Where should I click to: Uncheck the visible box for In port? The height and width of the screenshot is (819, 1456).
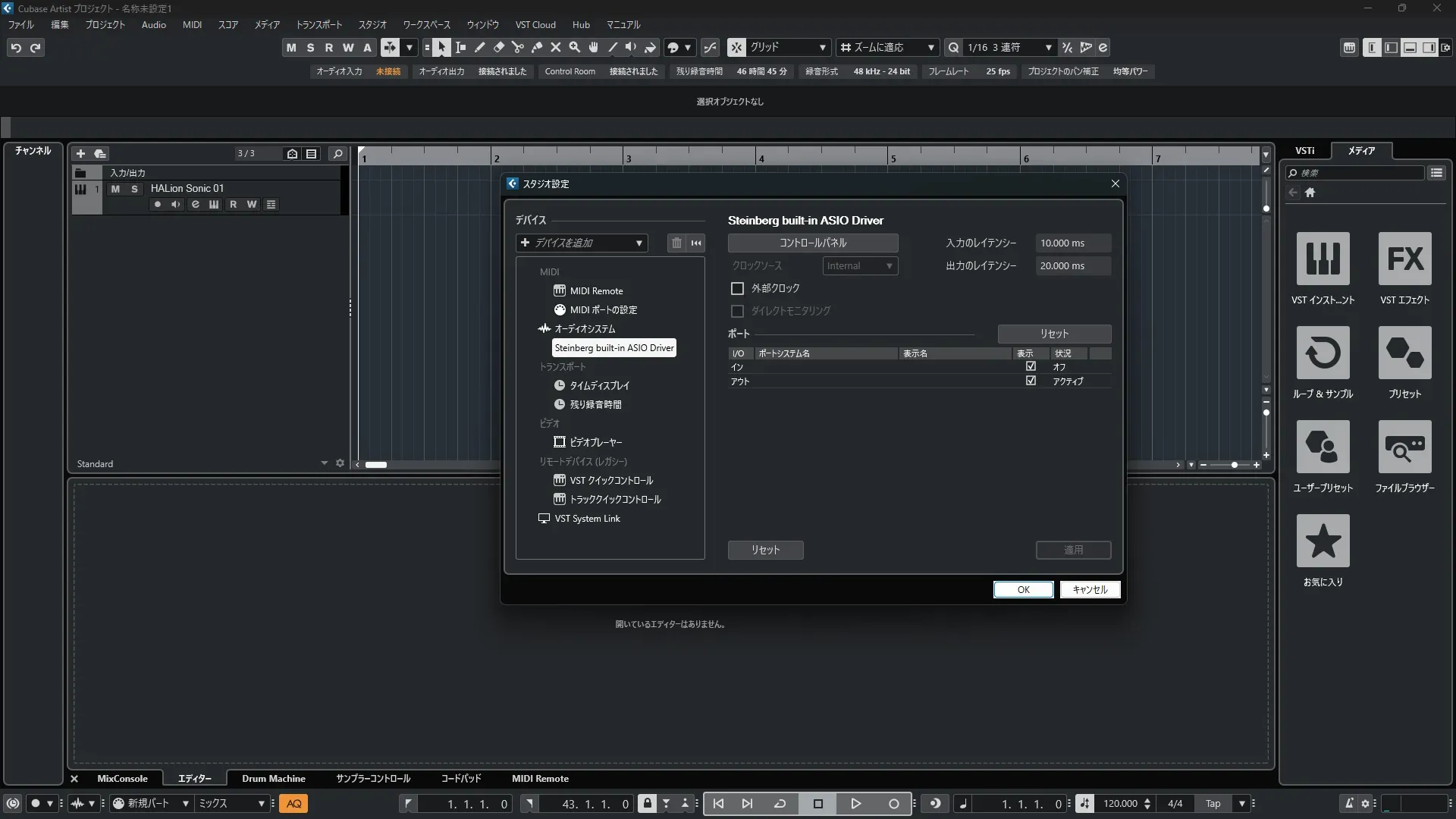coord(1031,366)
